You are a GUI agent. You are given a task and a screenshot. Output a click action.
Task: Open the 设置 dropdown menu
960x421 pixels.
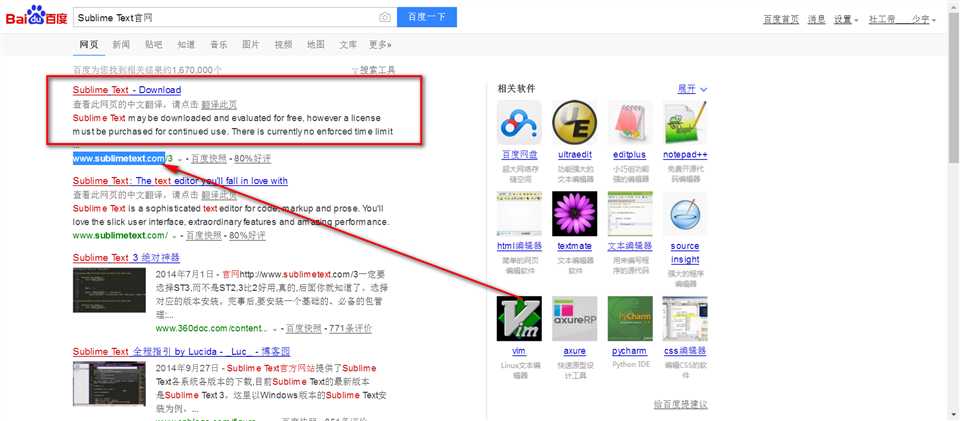[x=846, y=20]
